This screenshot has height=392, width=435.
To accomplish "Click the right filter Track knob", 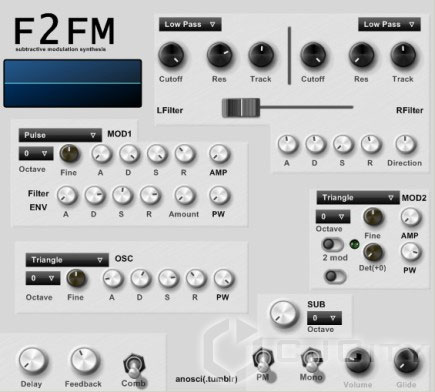I will (x=403, y=55).
